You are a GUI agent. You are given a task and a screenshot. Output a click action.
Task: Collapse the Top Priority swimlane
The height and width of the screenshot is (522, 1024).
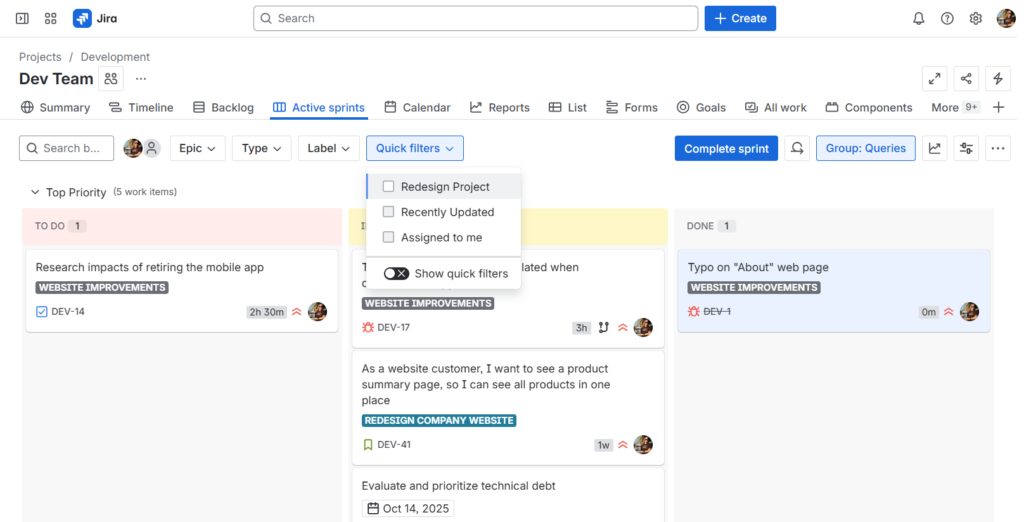tap(35, 192)
